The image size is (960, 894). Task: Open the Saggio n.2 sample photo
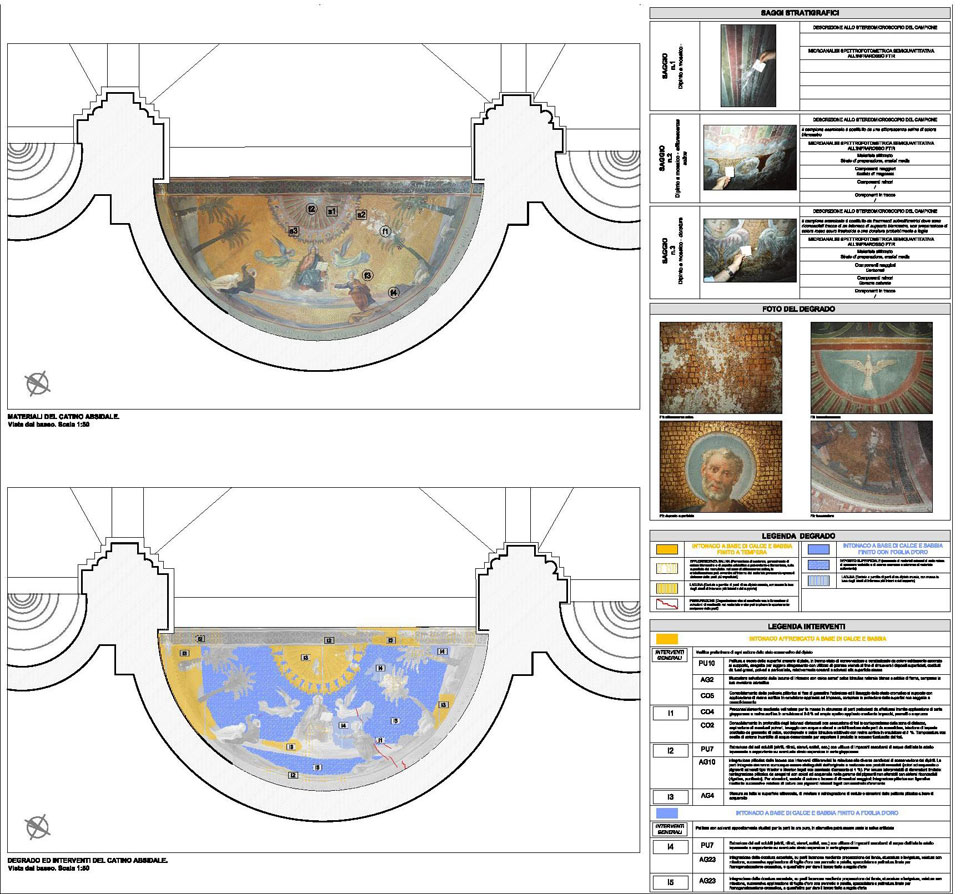[750, 157]
